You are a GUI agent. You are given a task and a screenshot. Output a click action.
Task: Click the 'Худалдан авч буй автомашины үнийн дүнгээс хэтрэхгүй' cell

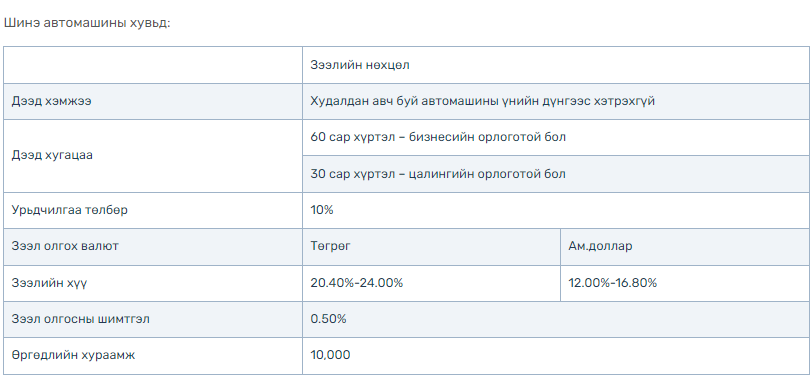(x=556, y=101)
